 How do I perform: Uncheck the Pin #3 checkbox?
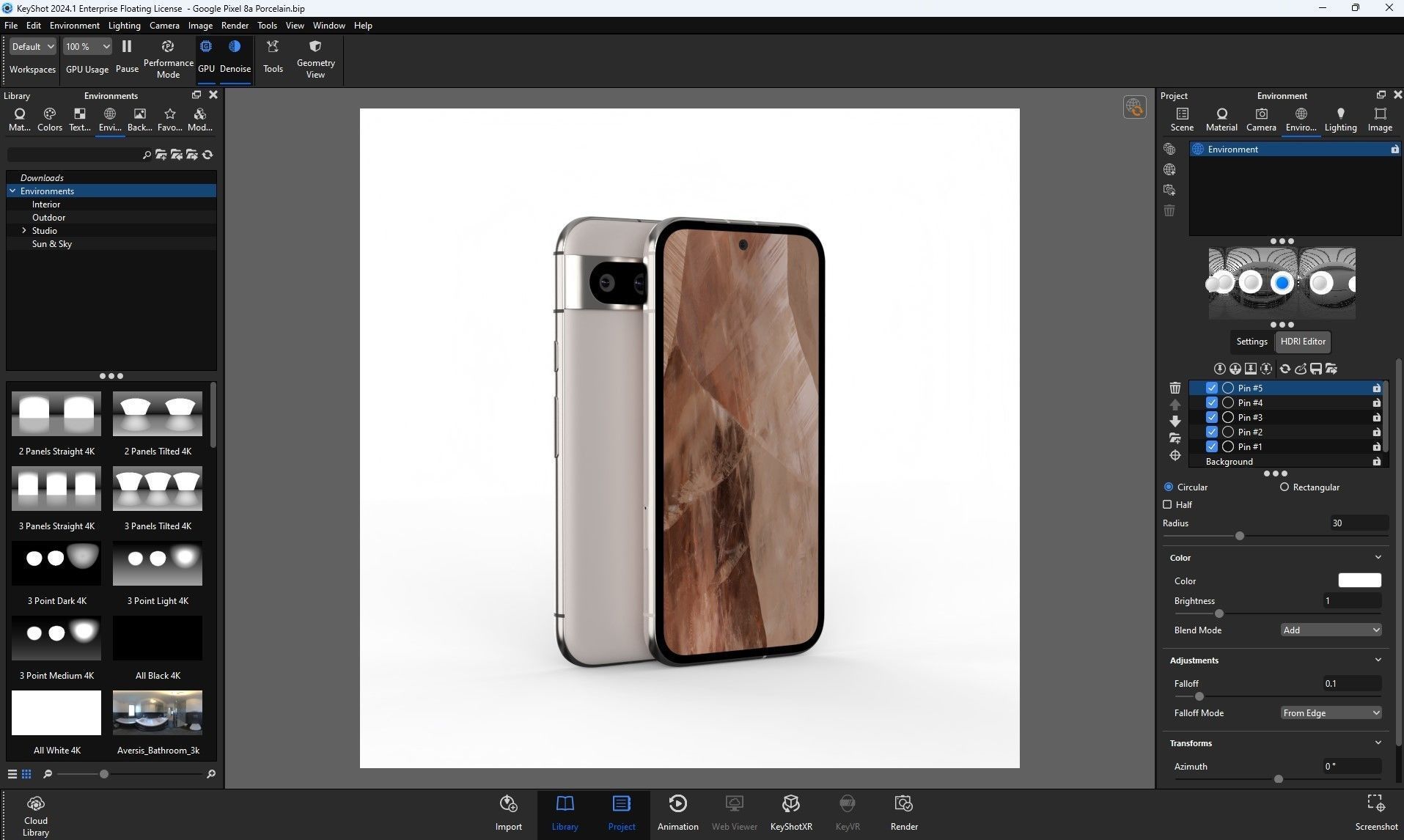click(1211, 417)
